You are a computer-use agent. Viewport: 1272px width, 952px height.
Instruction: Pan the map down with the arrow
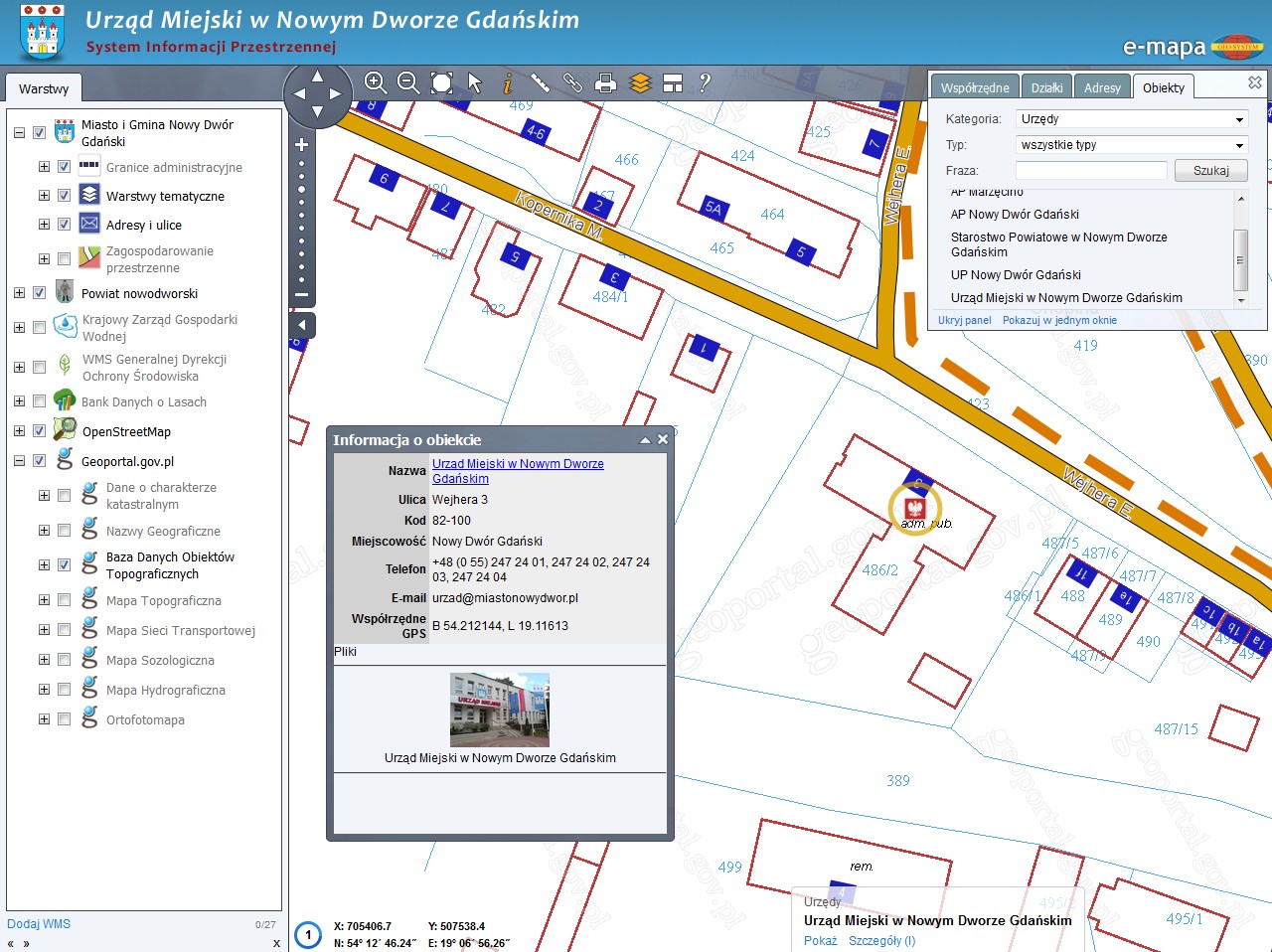[x=317, y=111]
